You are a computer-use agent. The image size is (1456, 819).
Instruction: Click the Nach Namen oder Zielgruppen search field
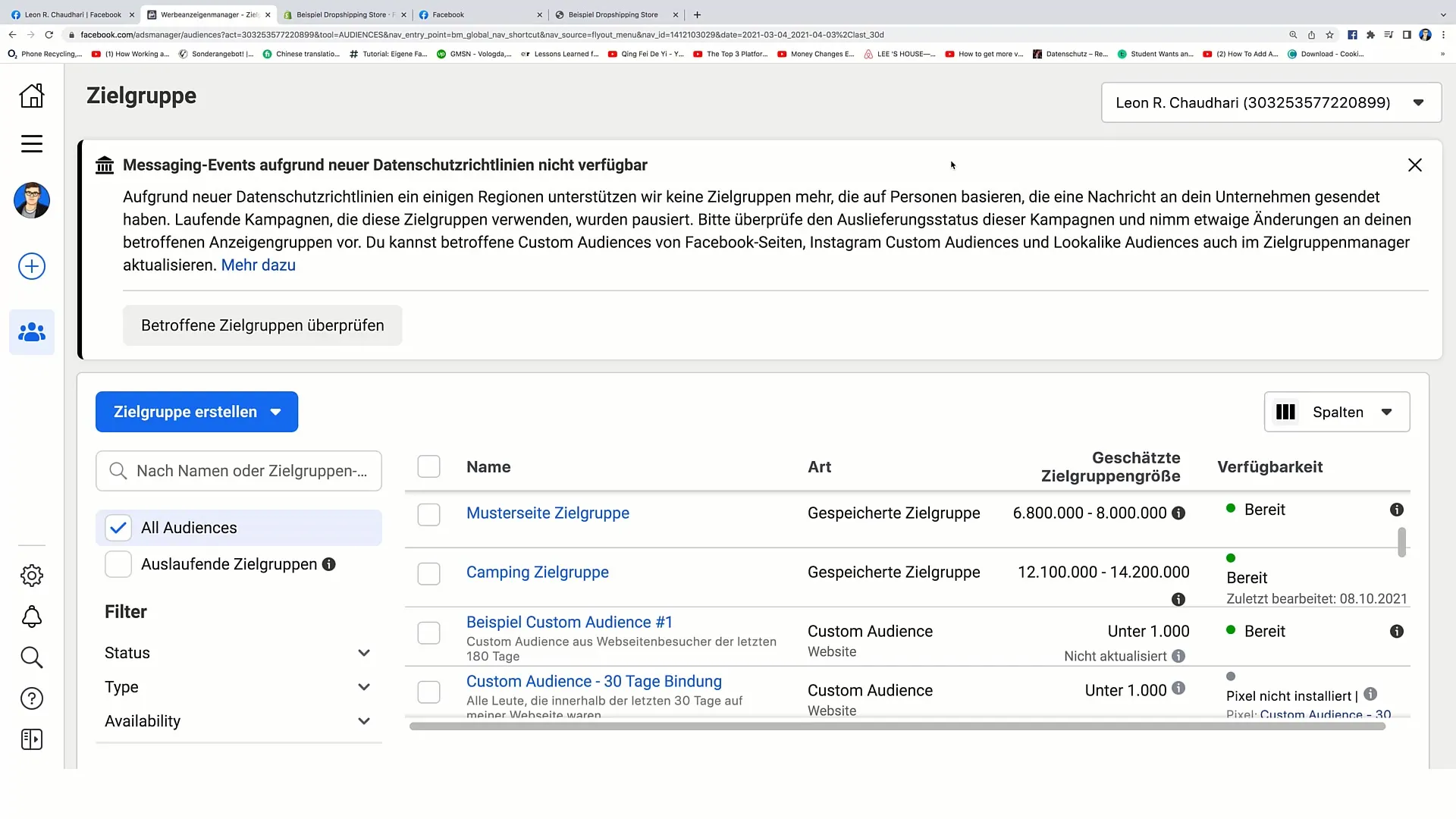click(238, 471)
